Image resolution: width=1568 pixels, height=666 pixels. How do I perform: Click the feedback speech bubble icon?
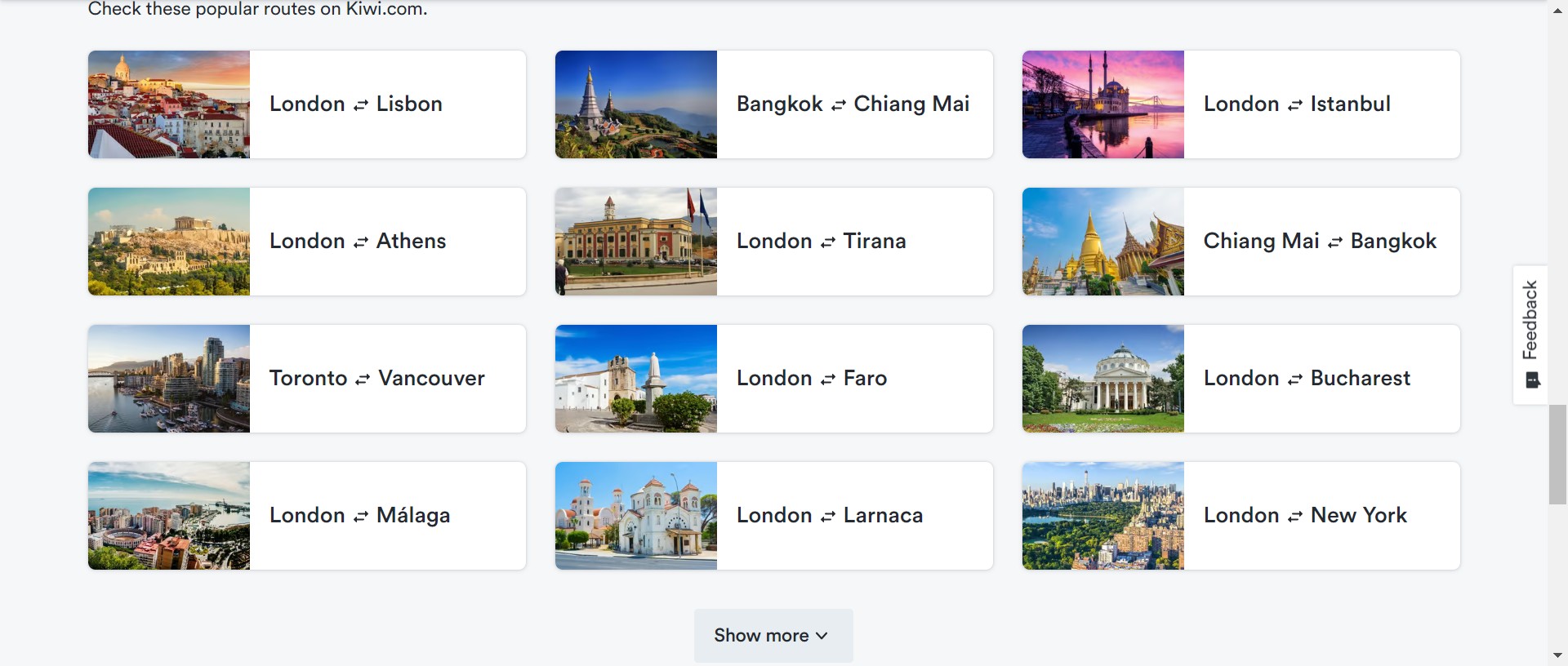pyautogui.click(x=1533, y=380)
